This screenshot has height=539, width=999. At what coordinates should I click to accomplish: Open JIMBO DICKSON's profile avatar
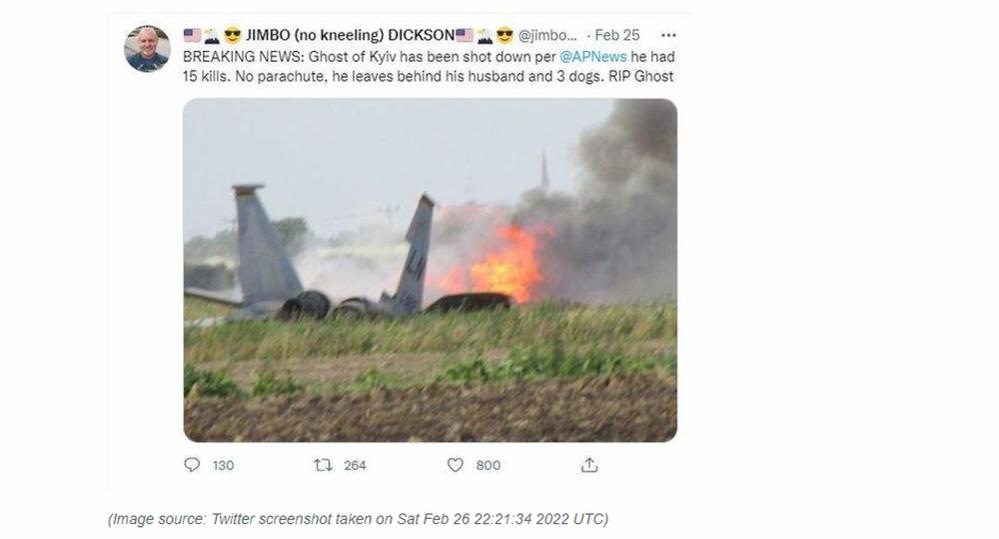point(147,48)
